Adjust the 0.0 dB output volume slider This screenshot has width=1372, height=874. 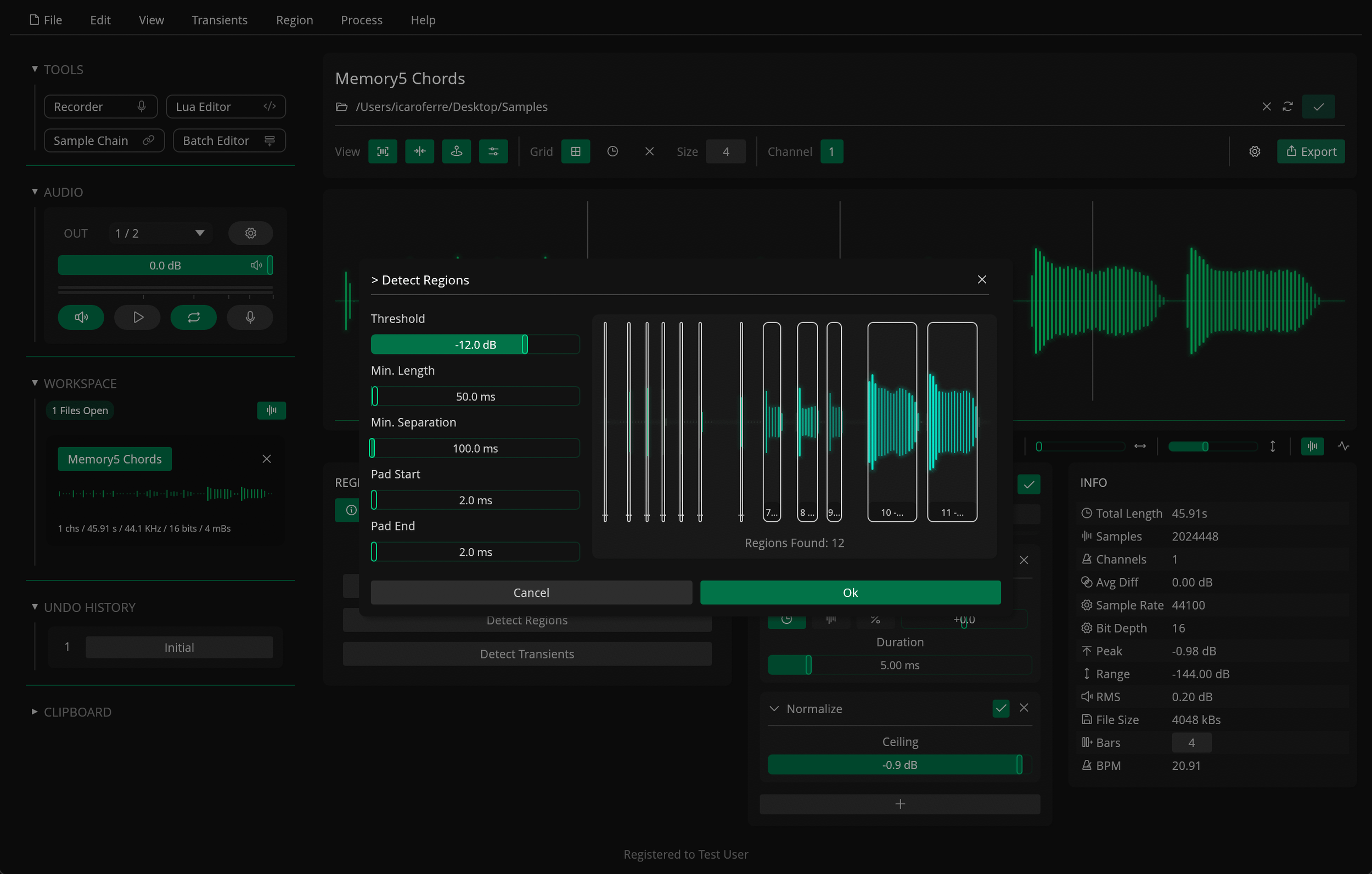tap(165, 265)
